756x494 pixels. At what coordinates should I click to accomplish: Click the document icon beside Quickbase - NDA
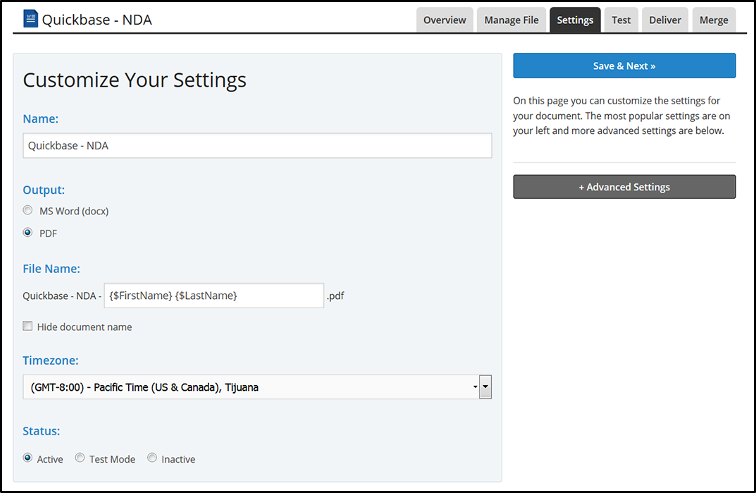pos(30,20)
